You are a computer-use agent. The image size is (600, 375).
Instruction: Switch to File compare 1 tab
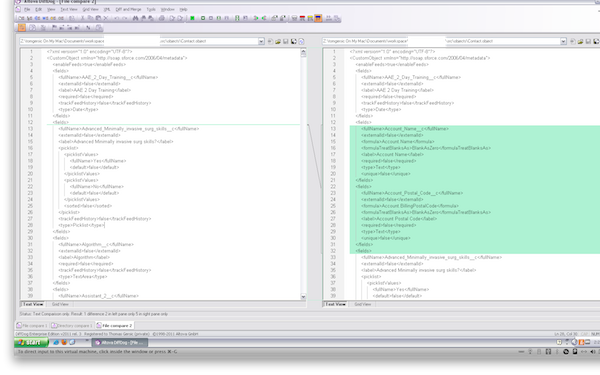click(x=32, y=326)
